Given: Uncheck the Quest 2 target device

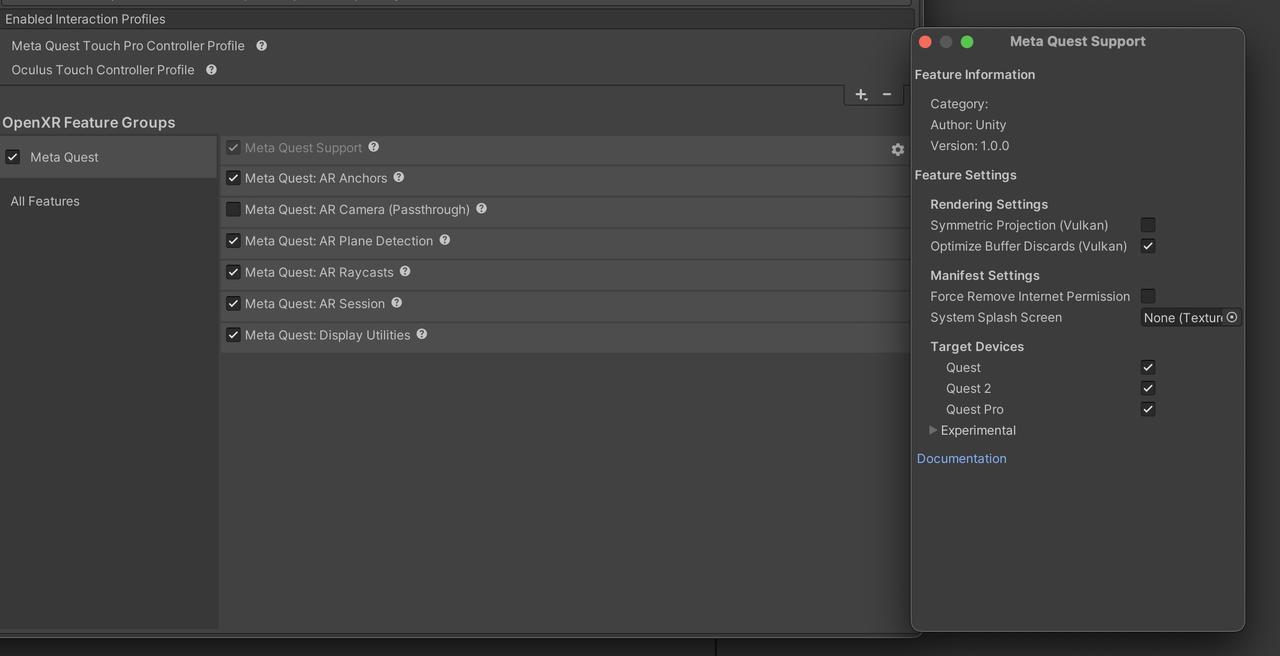Looking at the screenshot, I should 1148,388.
